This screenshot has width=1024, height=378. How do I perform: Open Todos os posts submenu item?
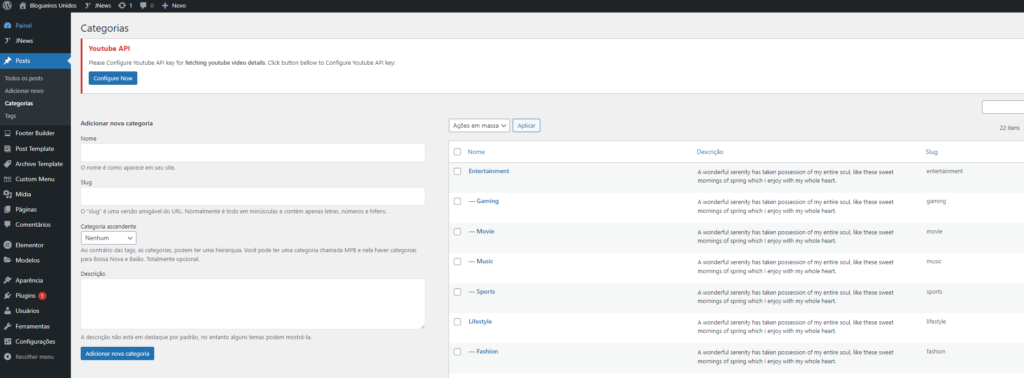(24, 78)
